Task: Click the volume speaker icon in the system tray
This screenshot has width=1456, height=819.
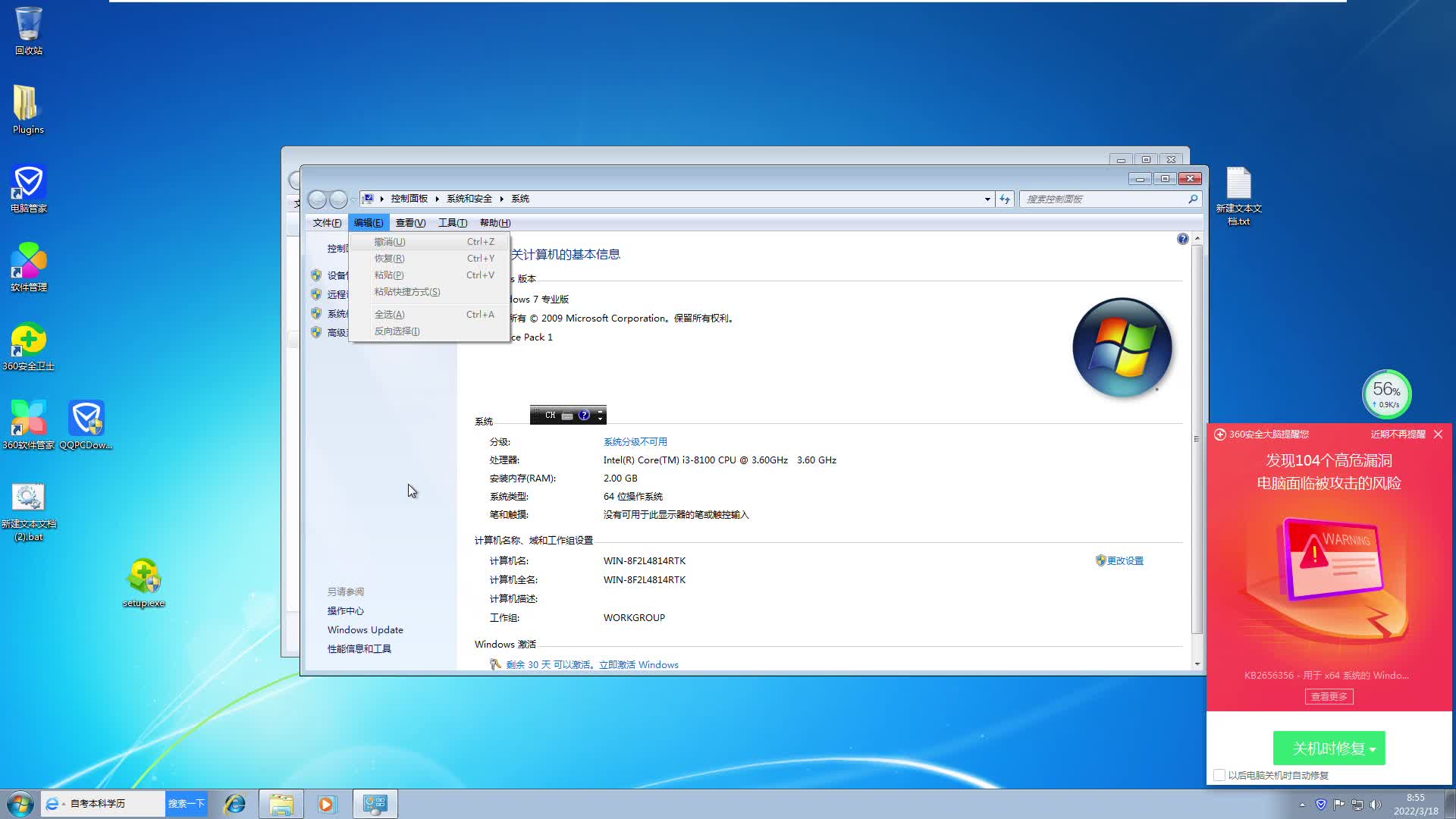Action: (x=1376, y=805)
